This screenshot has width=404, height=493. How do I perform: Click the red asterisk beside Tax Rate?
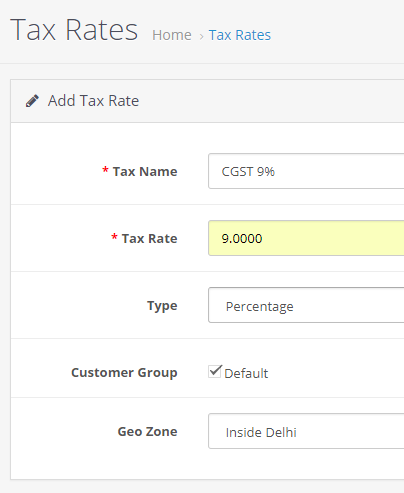[114, 237]
